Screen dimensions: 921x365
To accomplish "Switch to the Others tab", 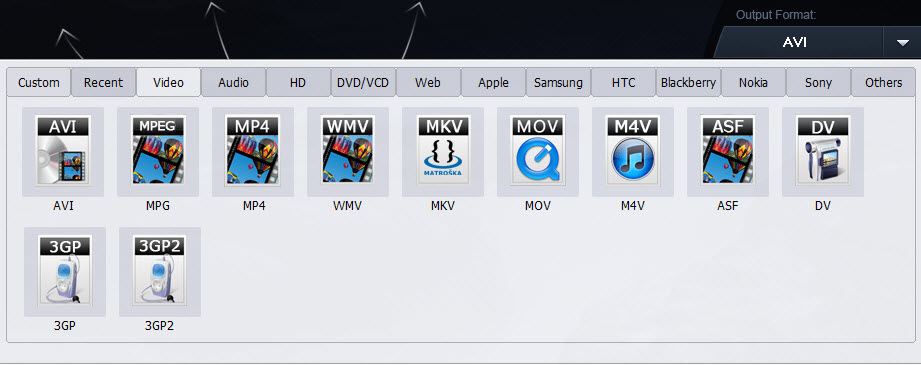I will click(x=883, y=82).
